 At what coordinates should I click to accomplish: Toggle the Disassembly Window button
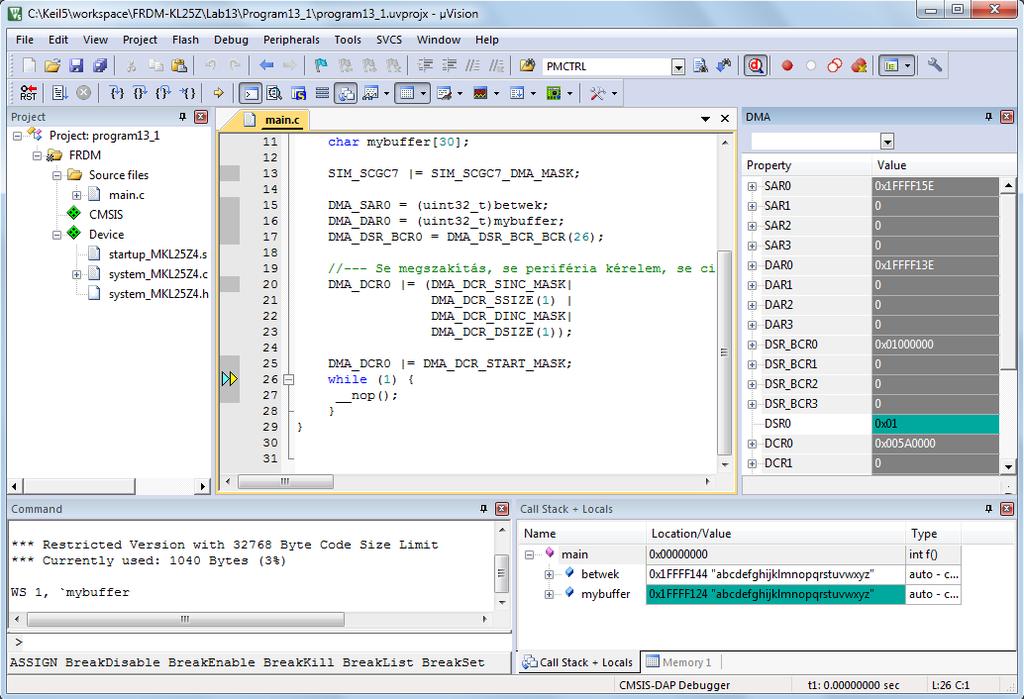click(x=274, y=93)
